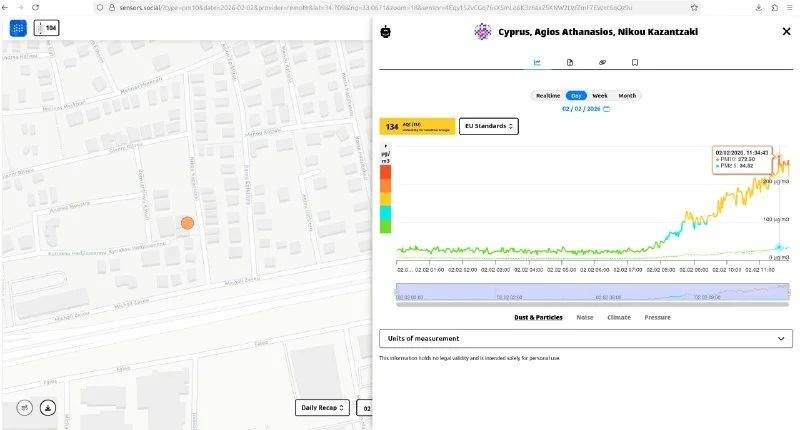Click the download icon on the map
800x430 pixels.
click(46, 407)
